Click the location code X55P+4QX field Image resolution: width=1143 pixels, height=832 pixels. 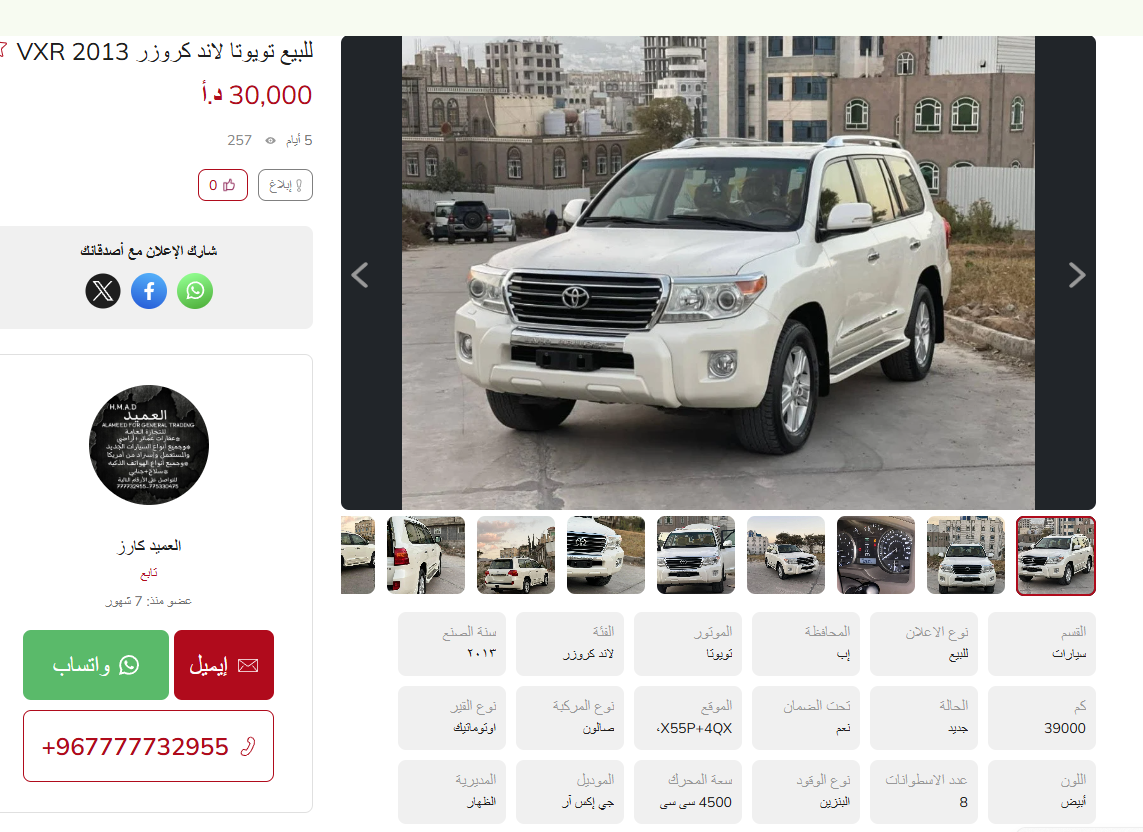pos(688,718)
